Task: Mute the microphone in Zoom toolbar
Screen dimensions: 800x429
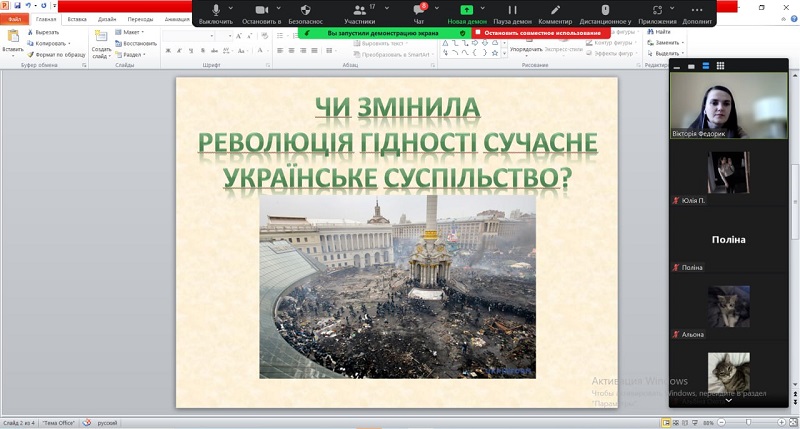Action: (215, 11)
